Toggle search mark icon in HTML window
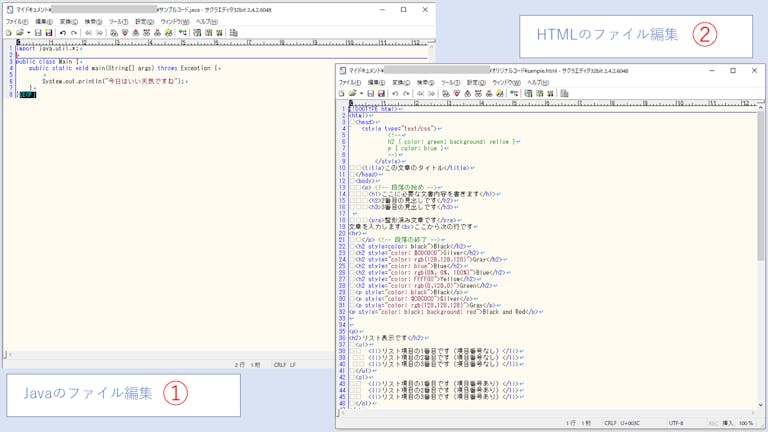Screen dimensions: 768x432 (x=489, y=94)
